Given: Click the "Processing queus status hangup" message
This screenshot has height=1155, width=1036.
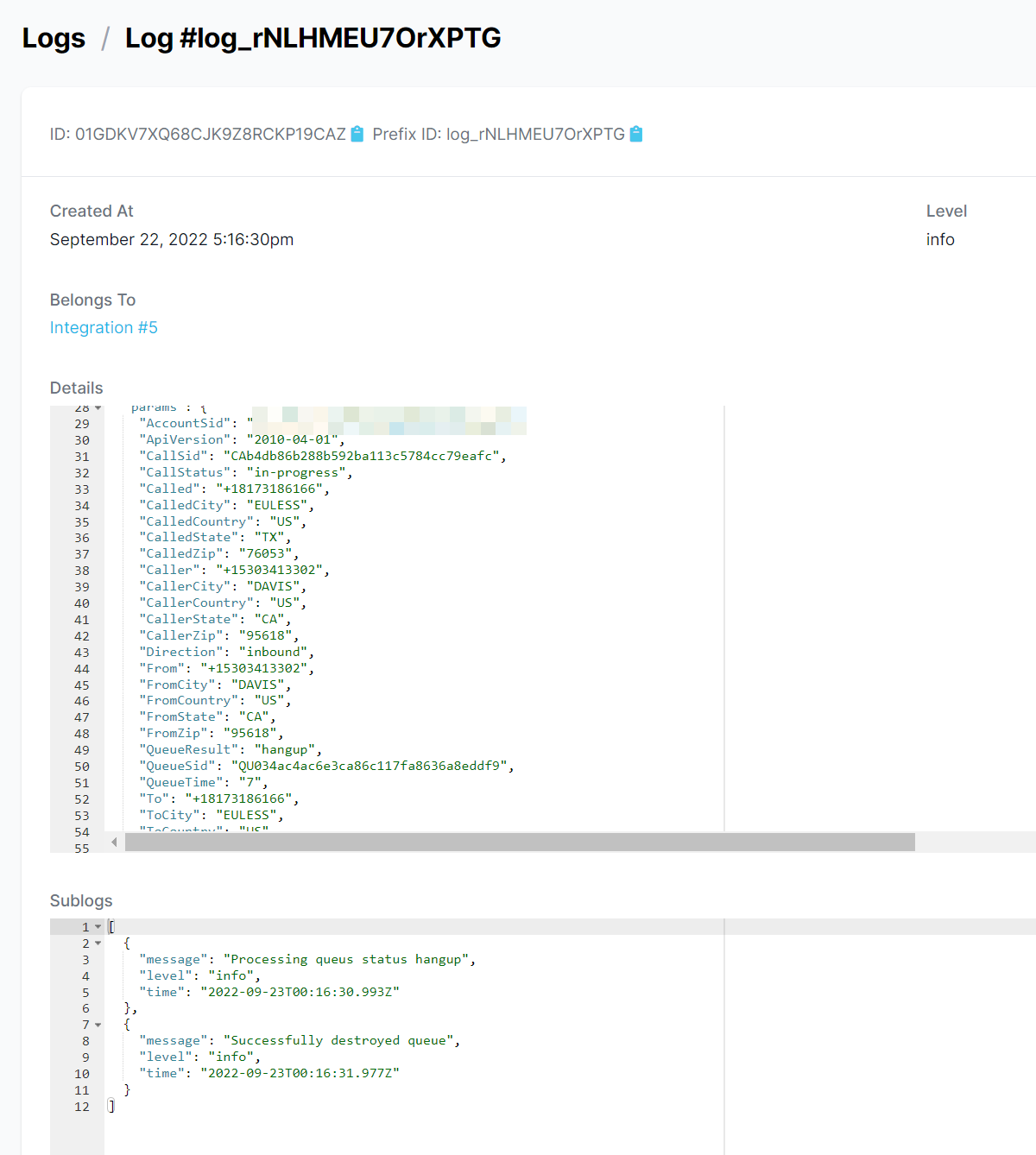Looking at the screenshot, I should pyautogui.click(x=349, y=960).
